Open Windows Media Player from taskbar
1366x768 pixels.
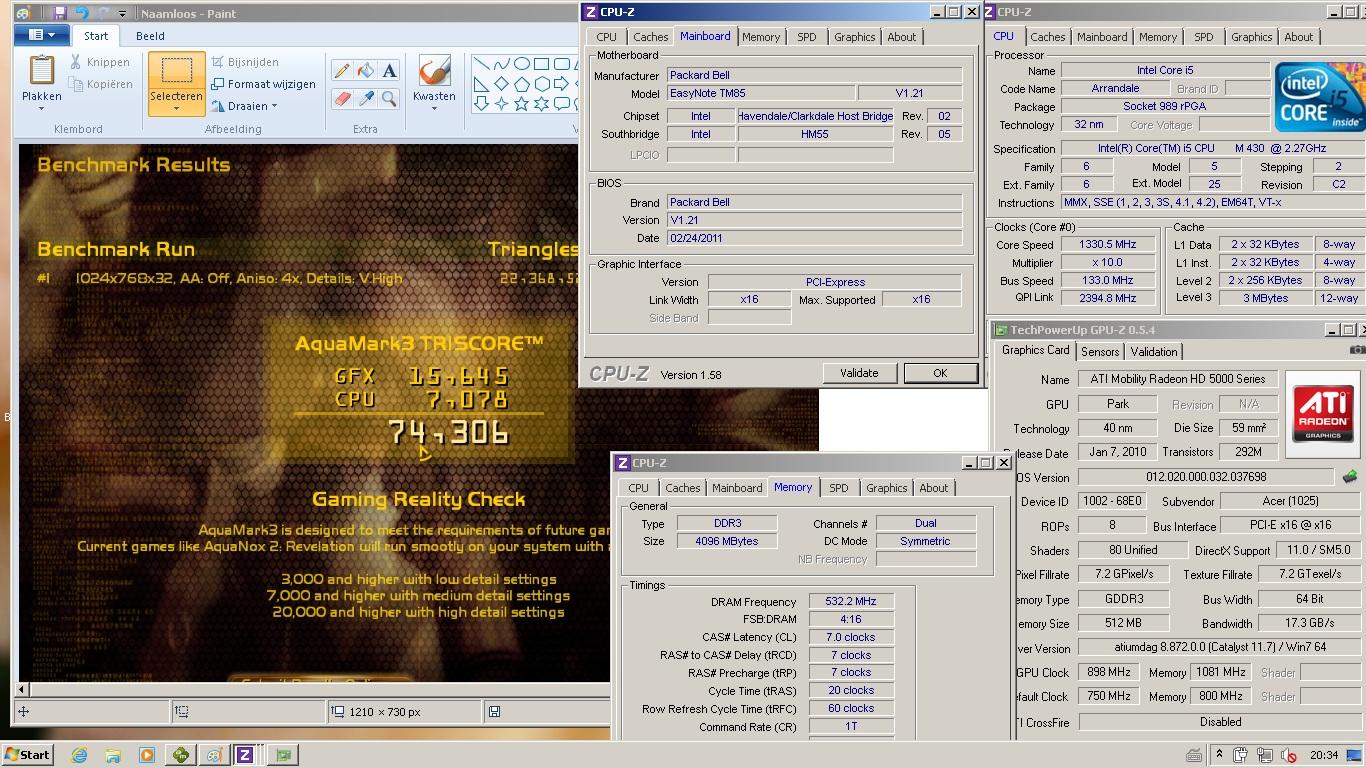pos(147,755)
